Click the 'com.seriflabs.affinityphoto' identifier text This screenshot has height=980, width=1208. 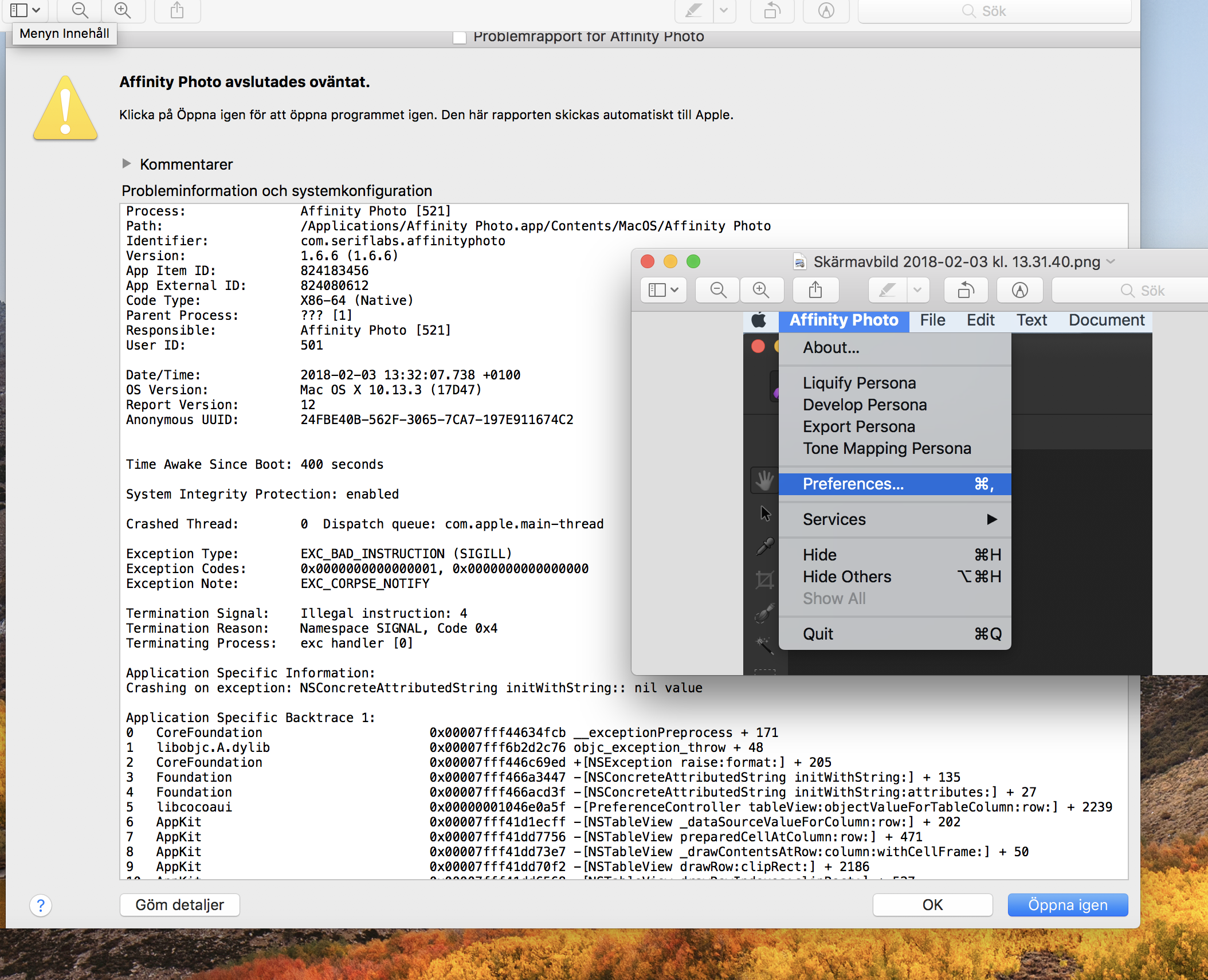pyautogui.click(x=403, y=241)
